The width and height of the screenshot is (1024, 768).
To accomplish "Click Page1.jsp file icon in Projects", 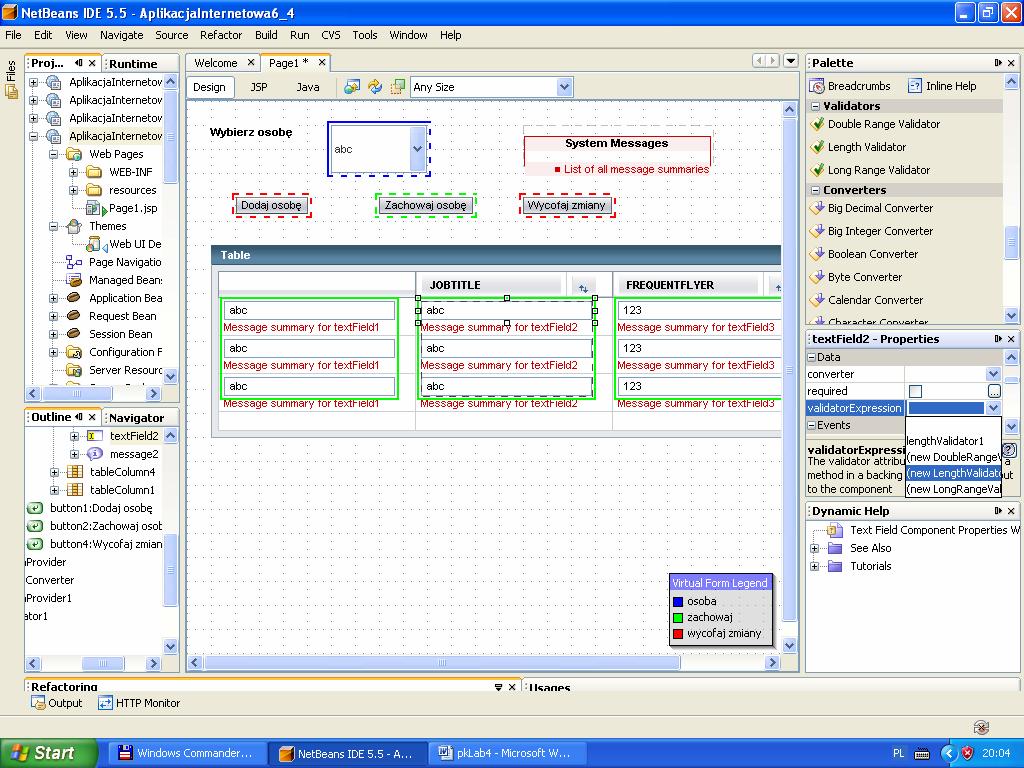I will (93, 208).
